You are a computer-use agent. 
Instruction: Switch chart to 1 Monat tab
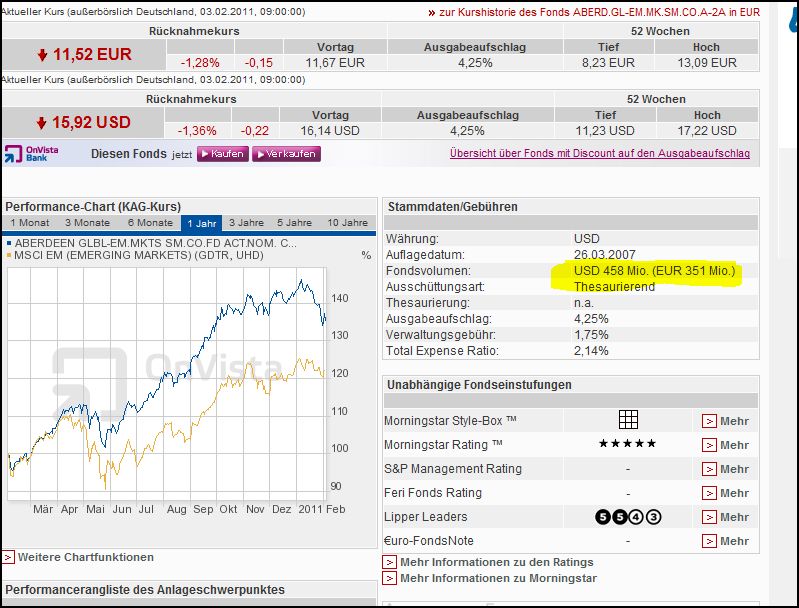(30, 223)
